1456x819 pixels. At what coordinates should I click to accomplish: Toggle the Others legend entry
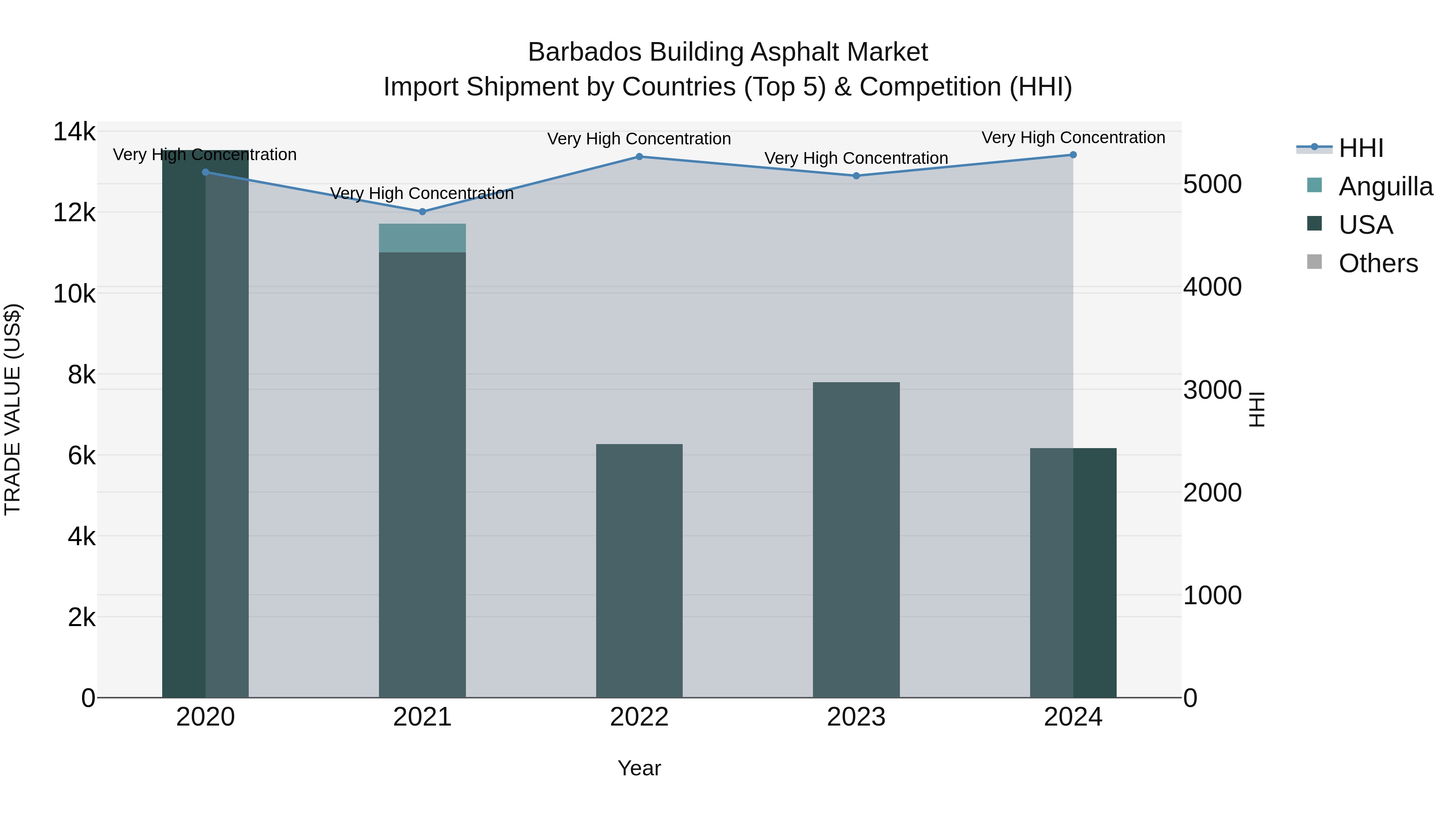[1362, 263]
